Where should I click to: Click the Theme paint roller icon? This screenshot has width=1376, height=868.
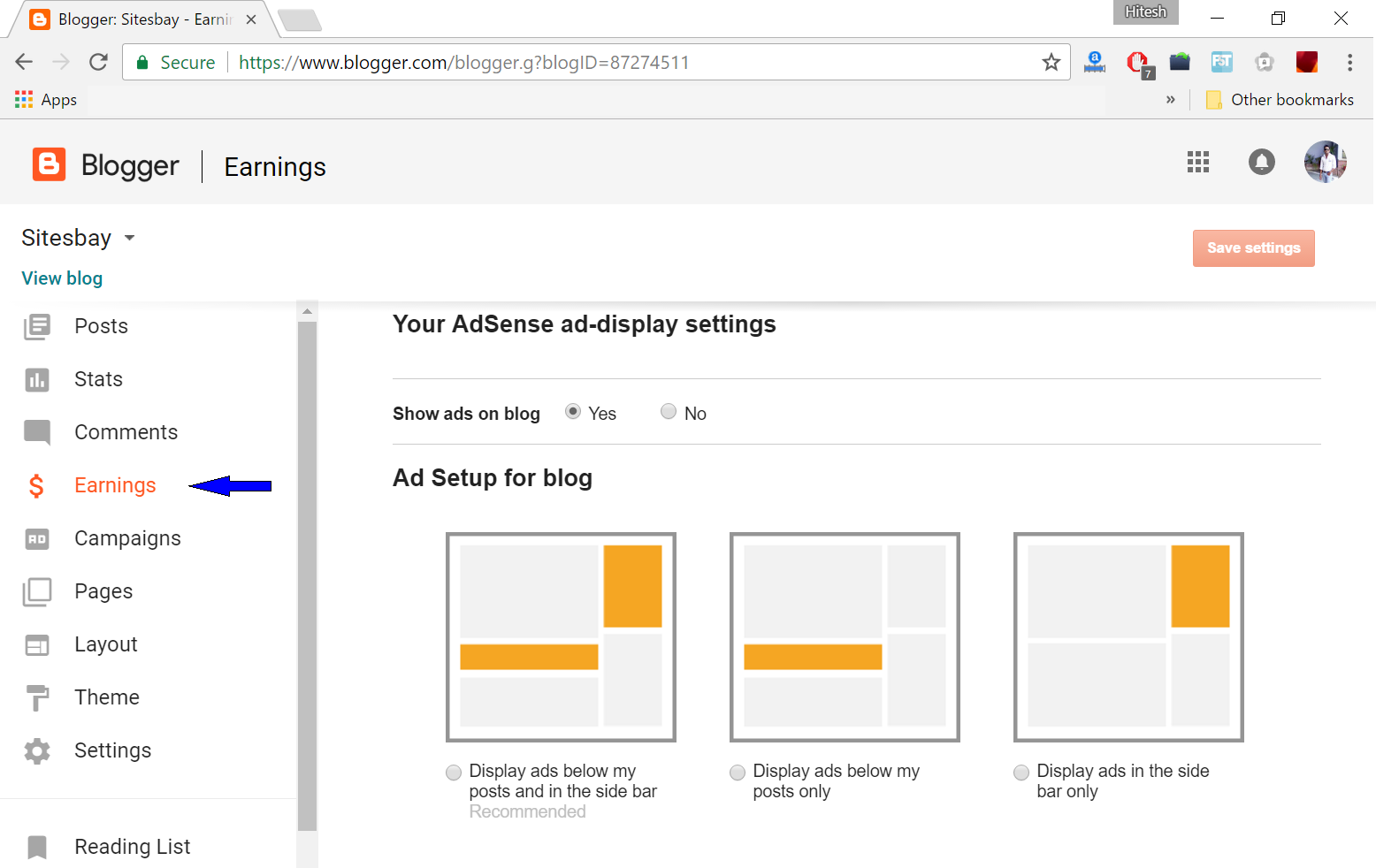37,698
